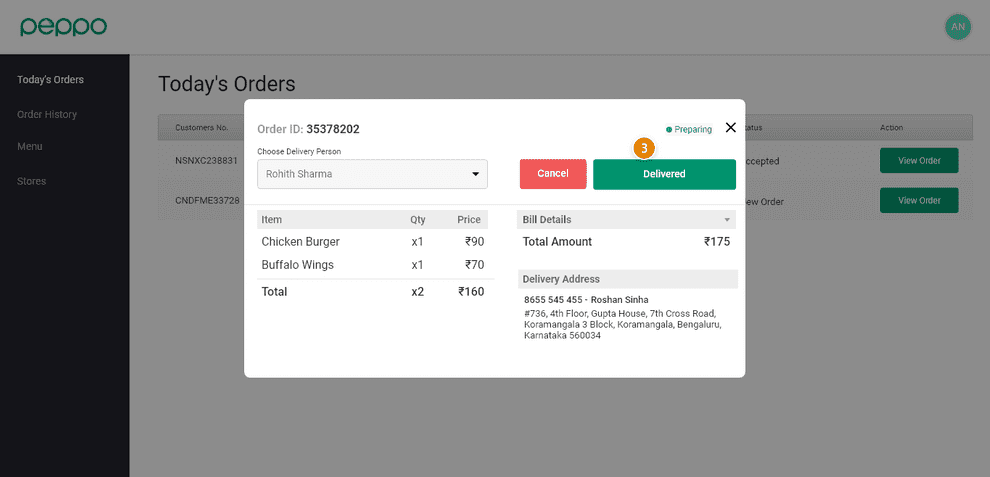The image size is (990, 477).
Task: Open the delivery person dropdown arrow
Action: pyautogui.click(x=475, y=174)
